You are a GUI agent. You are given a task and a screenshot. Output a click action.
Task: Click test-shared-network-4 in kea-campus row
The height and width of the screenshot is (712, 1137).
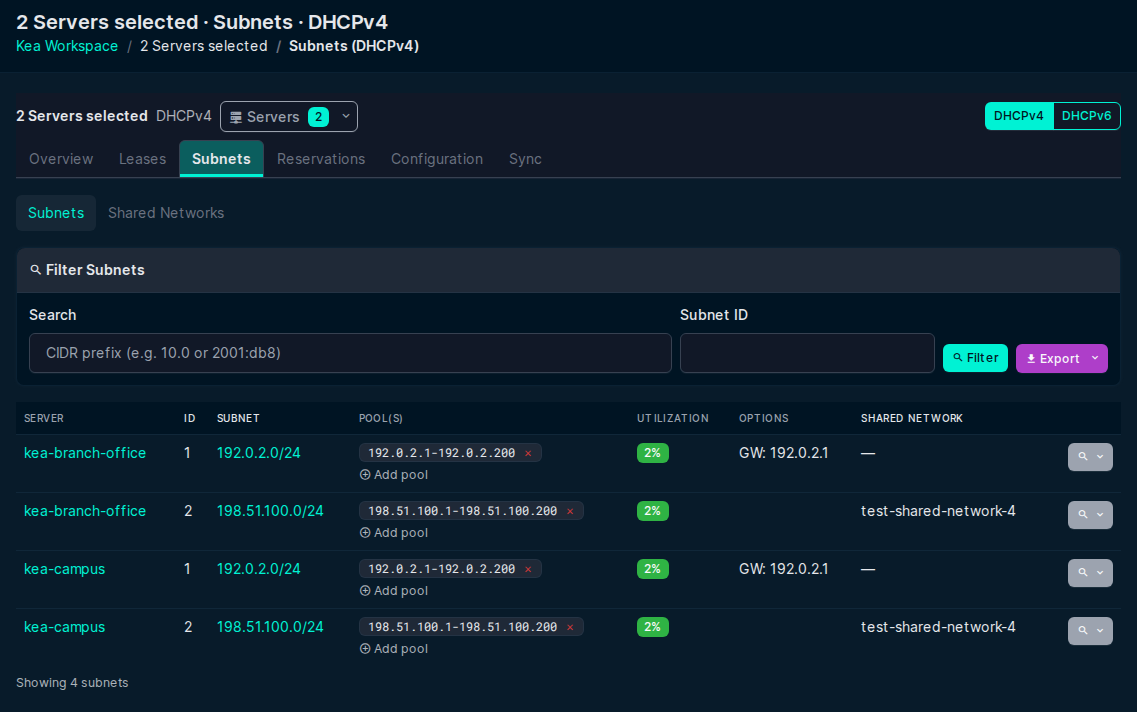(938, 627)
